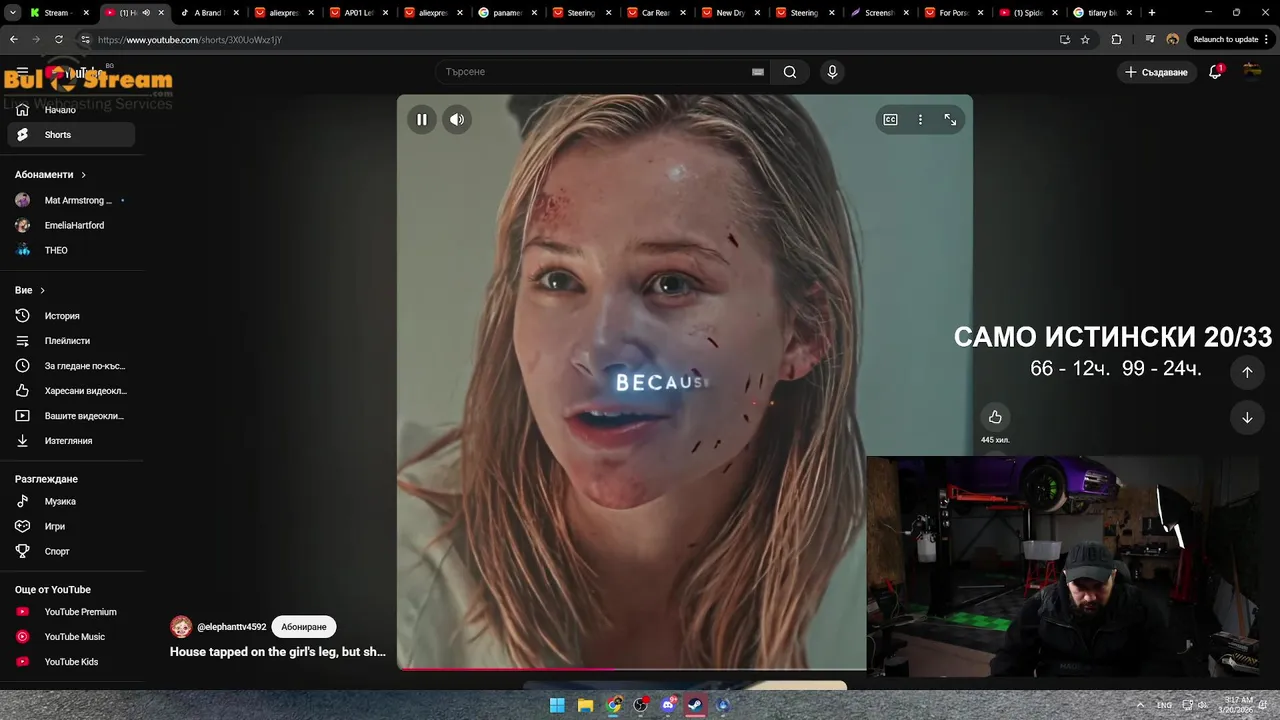Open the notifications bell
The image size is (1280, 720).
1215,72
